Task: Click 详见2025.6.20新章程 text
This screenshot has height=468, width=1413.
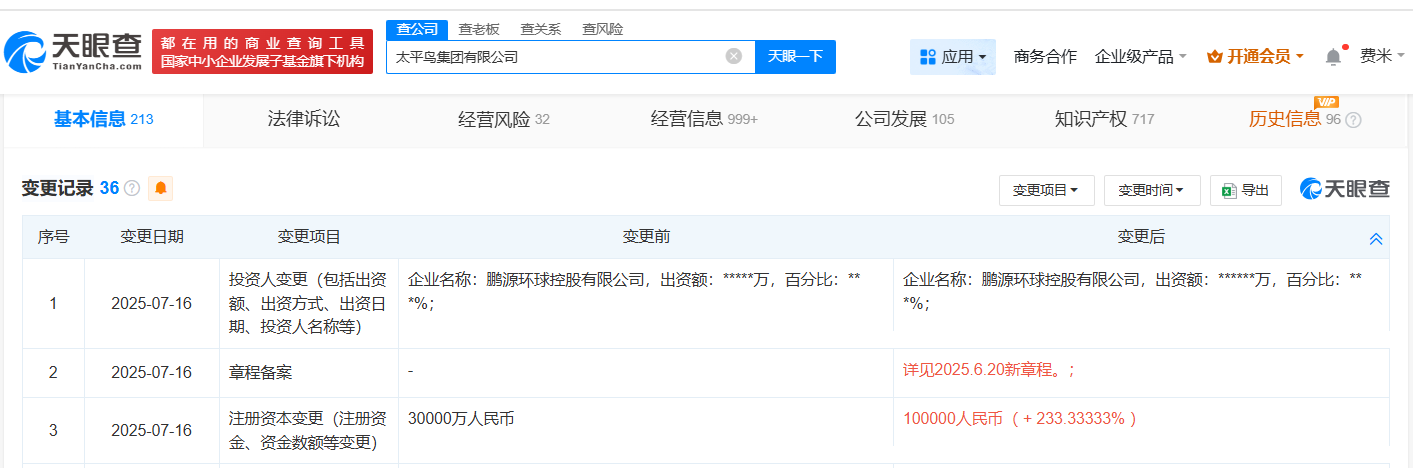Action: pyautogui.click(x=988, y=370)
